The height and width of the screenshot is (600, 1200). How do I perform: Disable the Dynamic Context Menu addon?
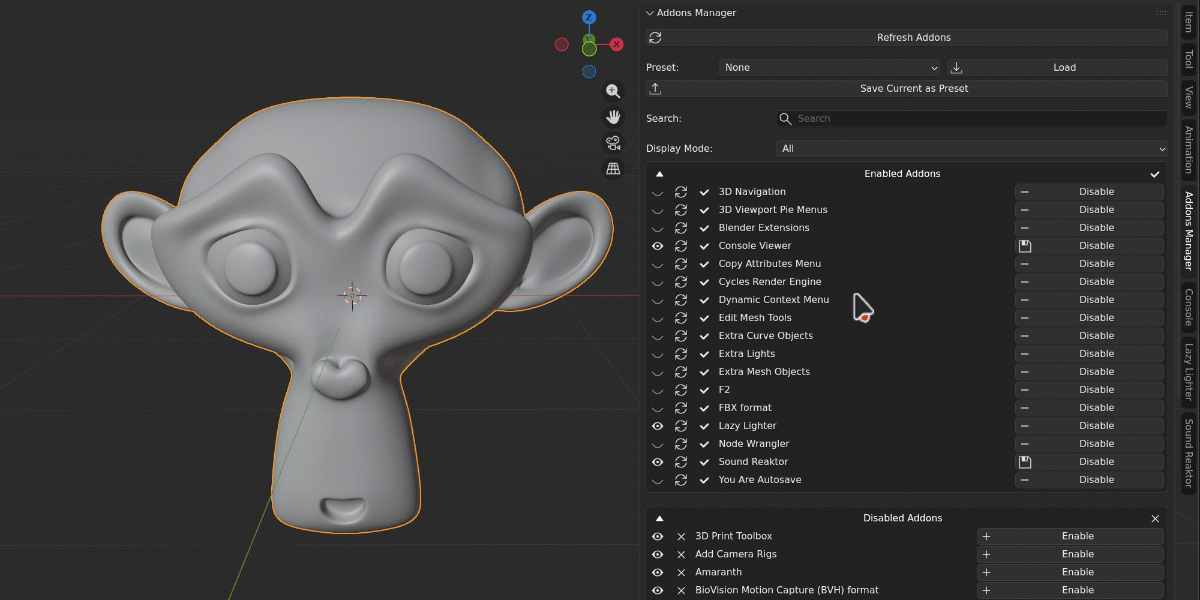(1091, 300)
